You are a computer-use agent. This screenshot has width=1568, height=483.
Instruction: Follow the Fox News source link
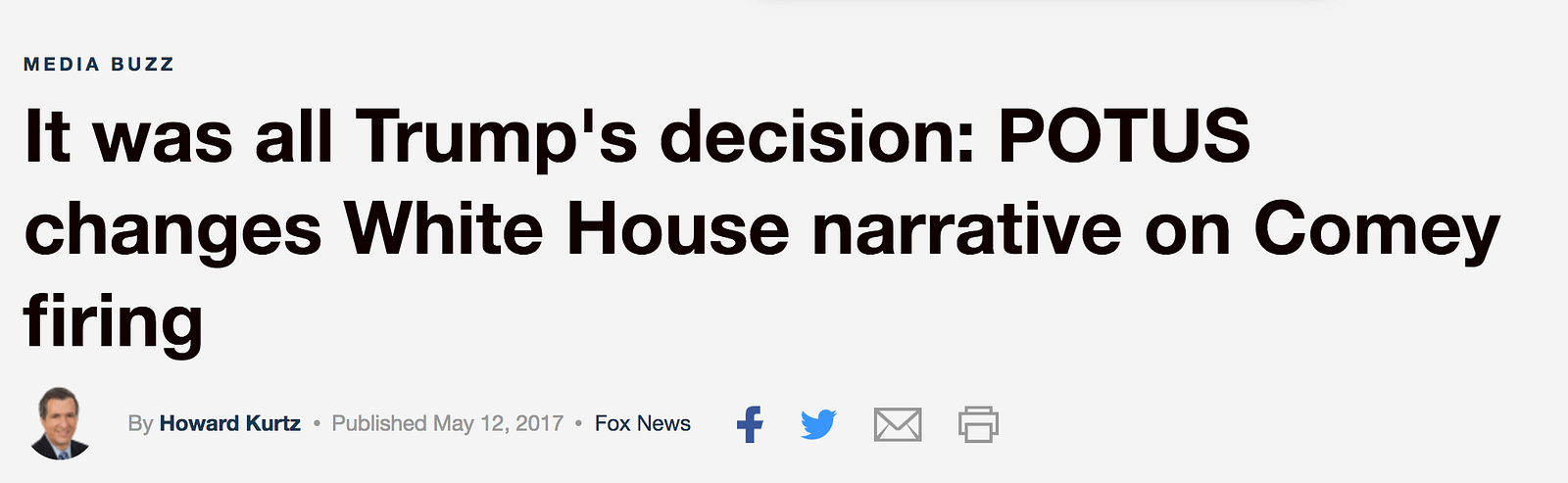643,423
